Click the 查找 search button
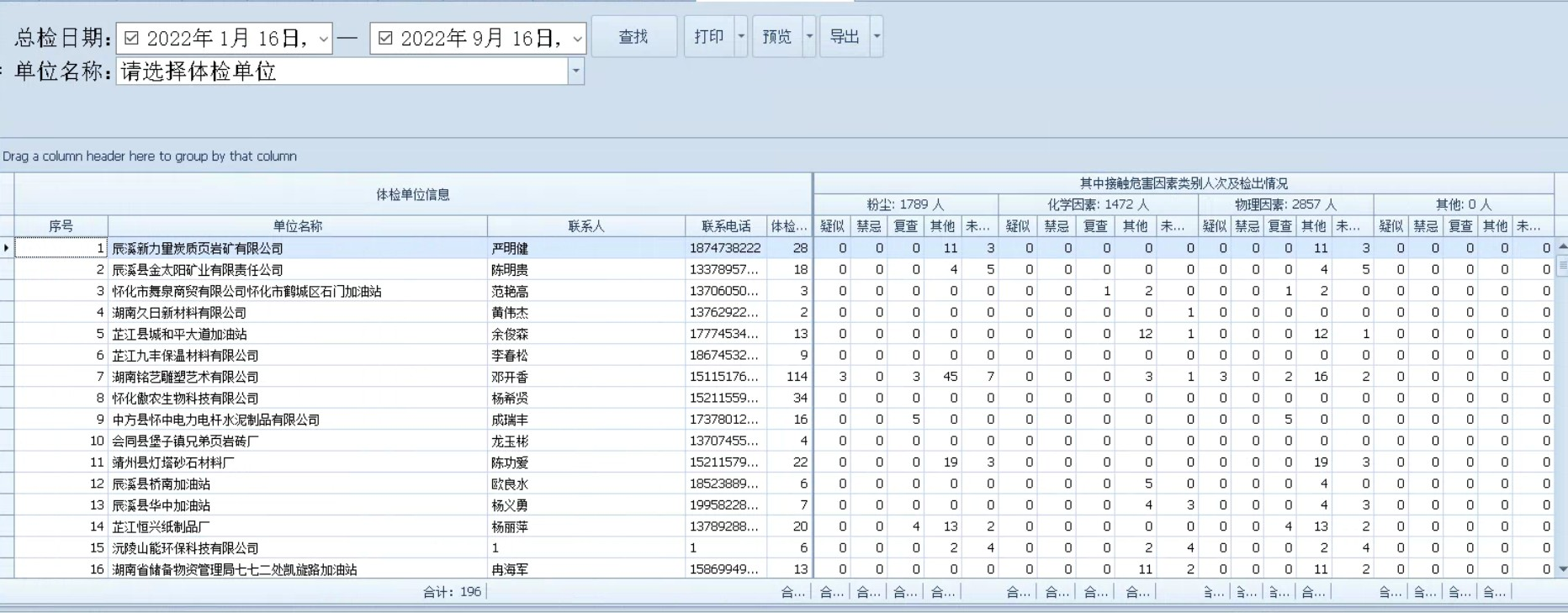Image resolution: width=1568 pixels, height=613 pixels. (633, 37)
